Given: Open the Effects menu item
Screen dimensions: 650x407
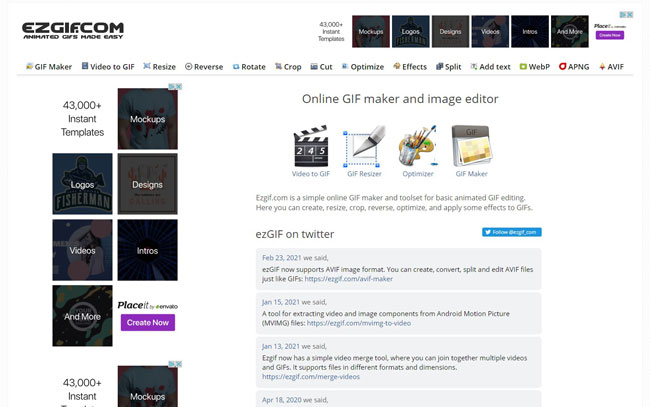Looking at the screenshot, I should (410, 67).
